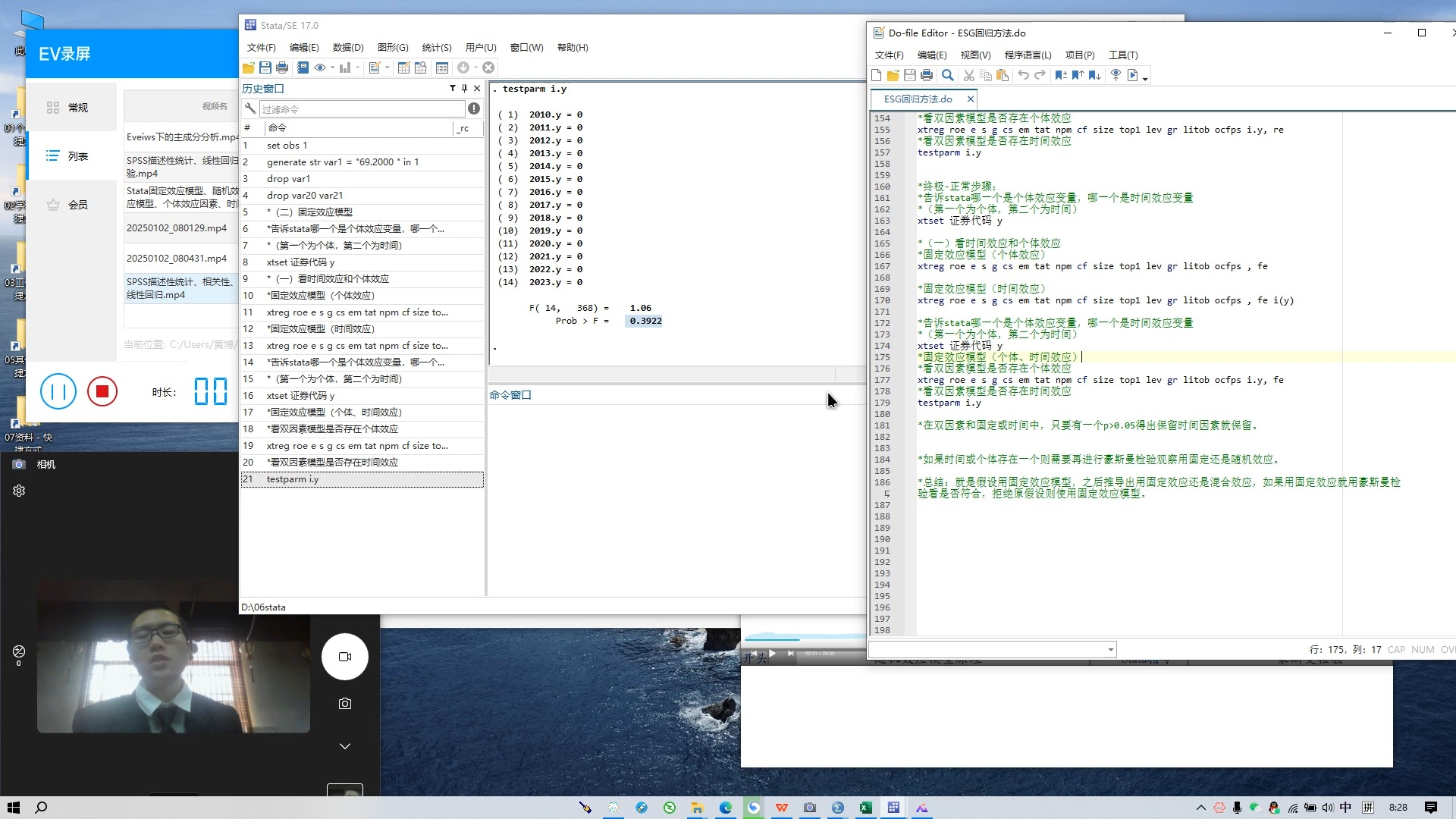Open the Variables Manager icon

click(x=442, y=67)
